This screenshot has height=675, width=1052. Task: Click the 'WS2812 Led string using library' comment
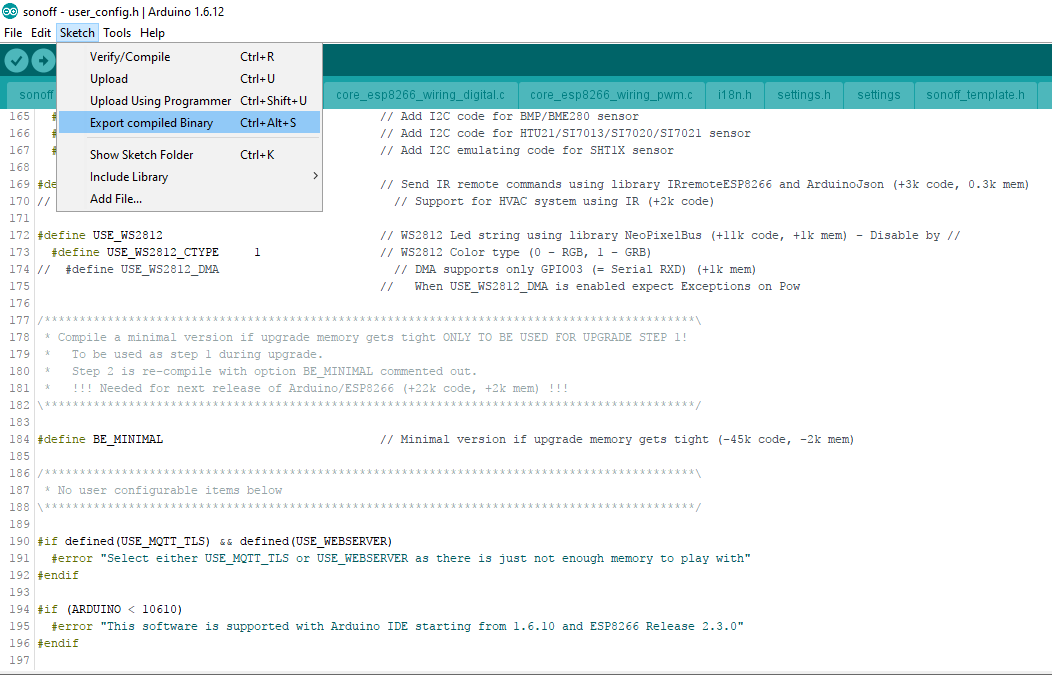coord(670,236)
